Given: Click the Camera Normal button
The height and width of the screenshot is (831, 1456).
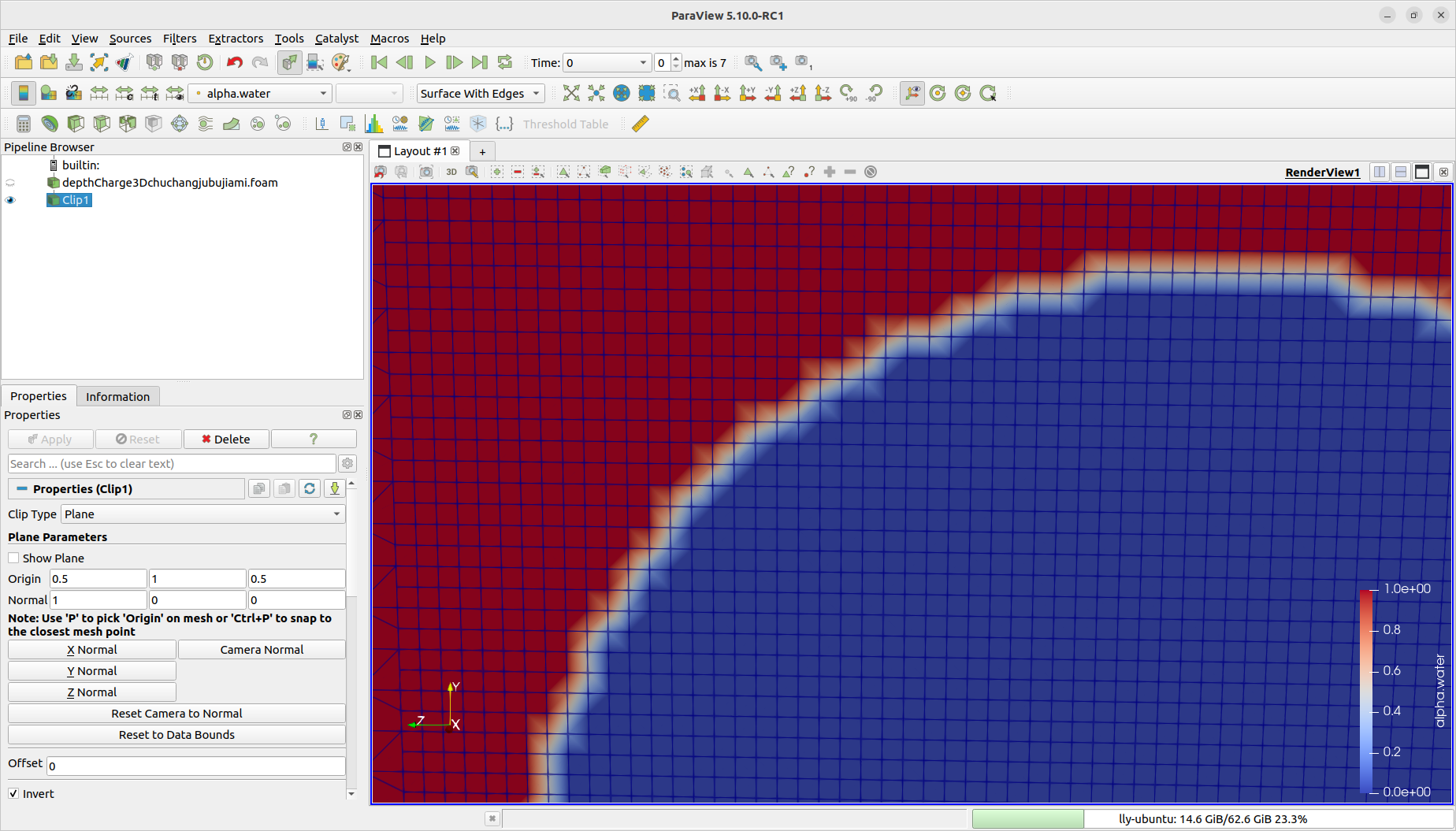Looking at the screenshot, I should (x=262, y=649).
